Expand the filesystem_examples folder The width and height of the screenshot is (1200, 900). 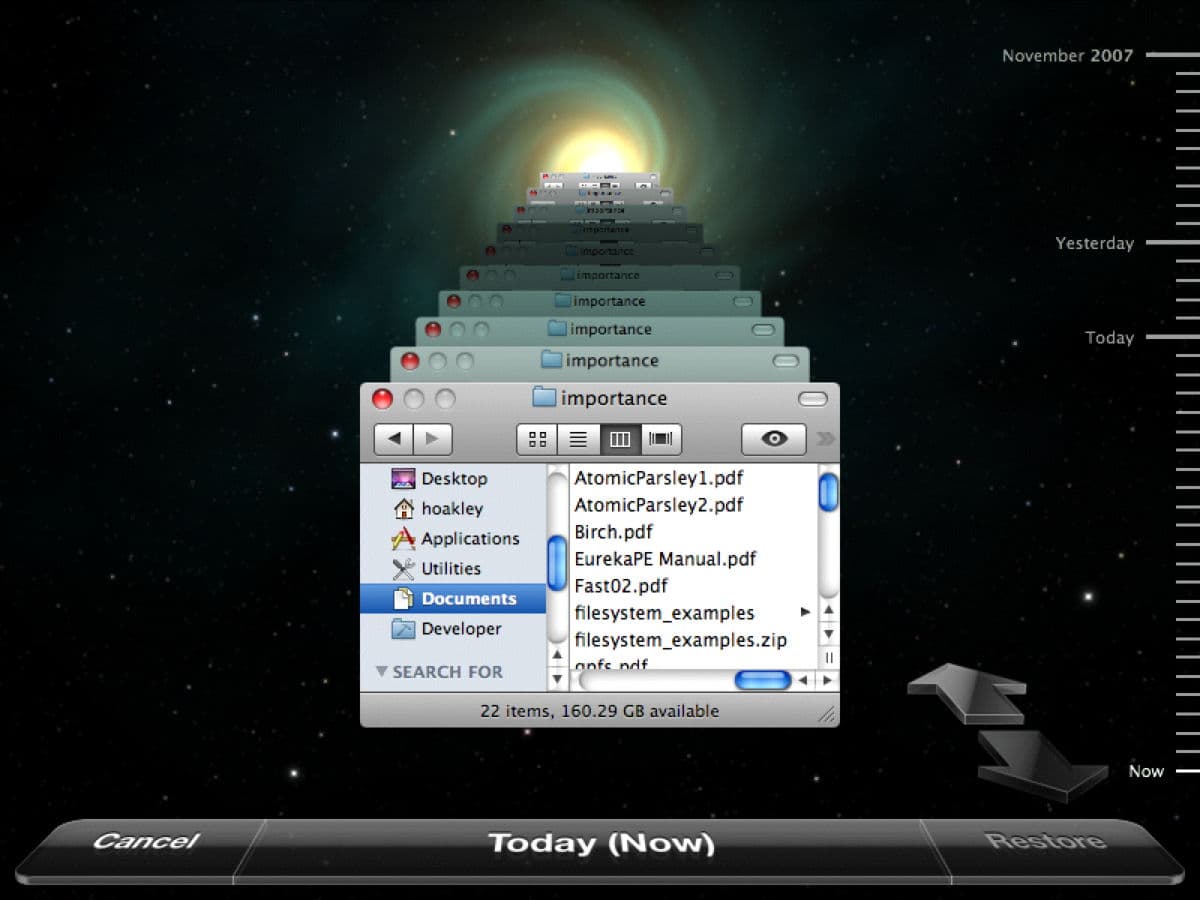coord(807,613)
